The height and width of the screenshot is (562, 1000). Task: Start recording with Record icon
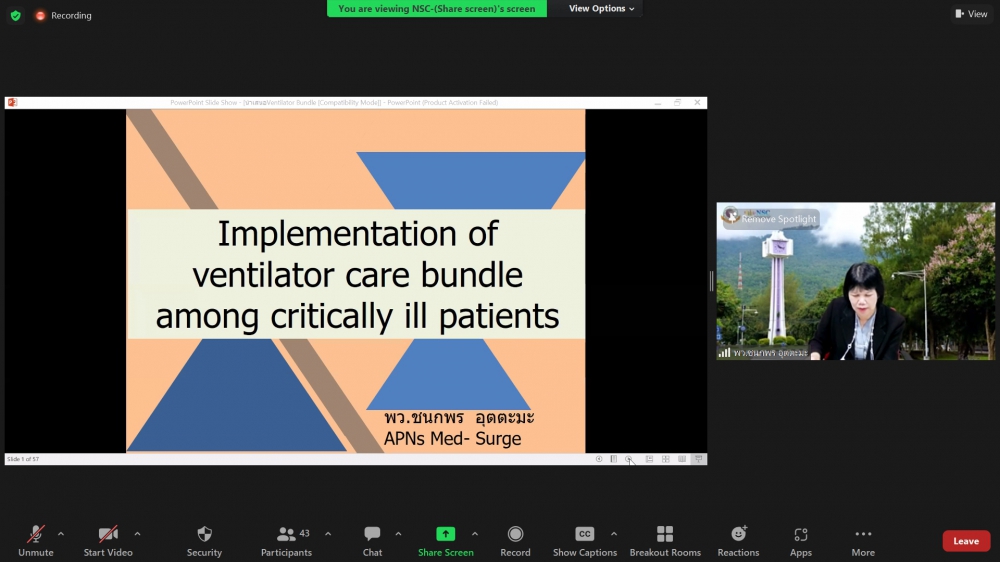(x=515, y=540)
